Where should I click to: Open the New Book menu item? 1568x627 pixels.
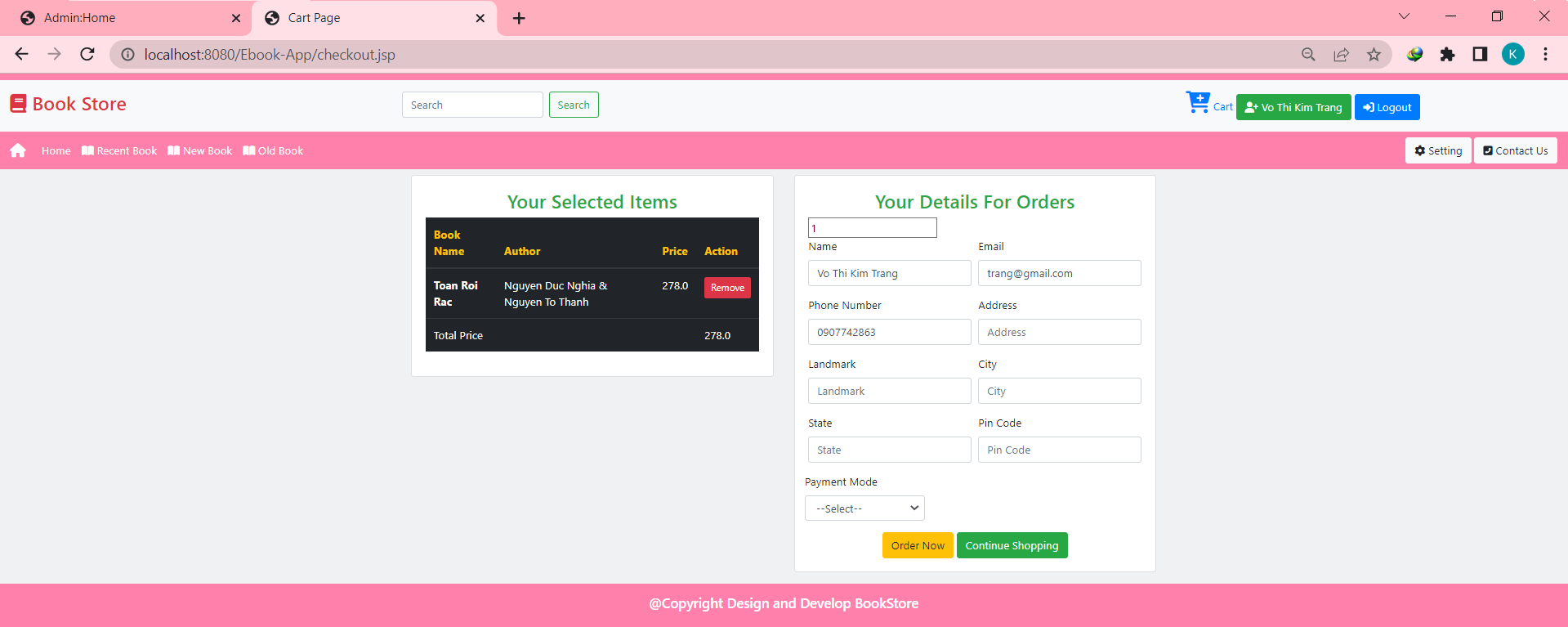pyautogui.click(x=200, y=150)
